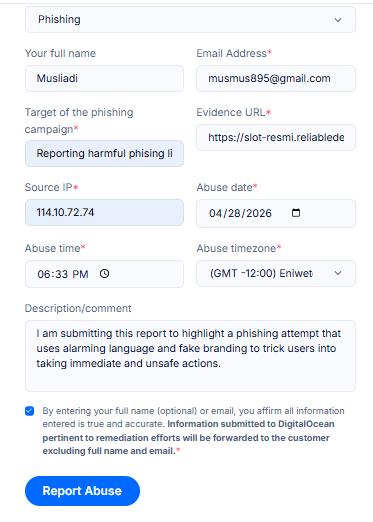Click the Evidence URL input field
The image size is (373, 522).
[x=276, y=138]
